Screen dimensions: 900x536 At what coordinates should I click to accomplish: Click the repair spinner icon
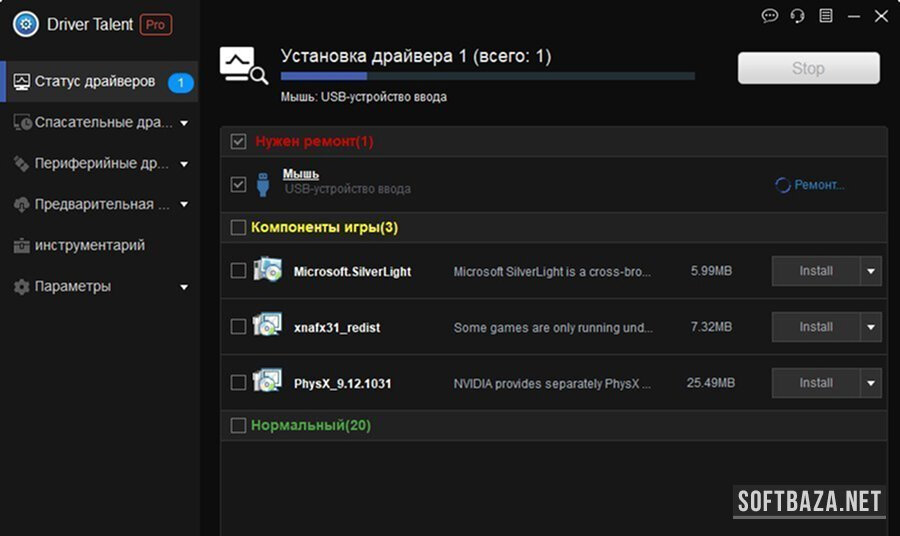[x=782, y=185]
